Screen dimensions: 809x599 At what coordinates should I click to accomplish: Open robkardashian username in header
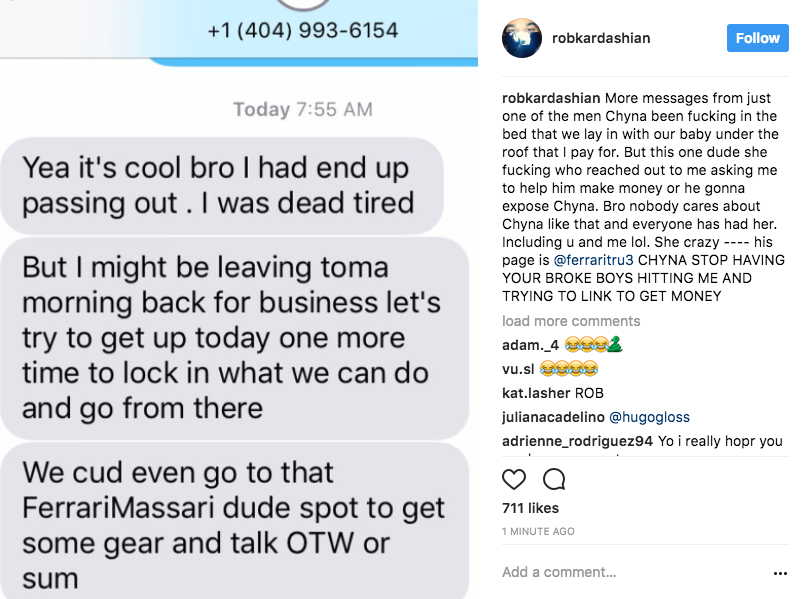(x=601, y=38)
